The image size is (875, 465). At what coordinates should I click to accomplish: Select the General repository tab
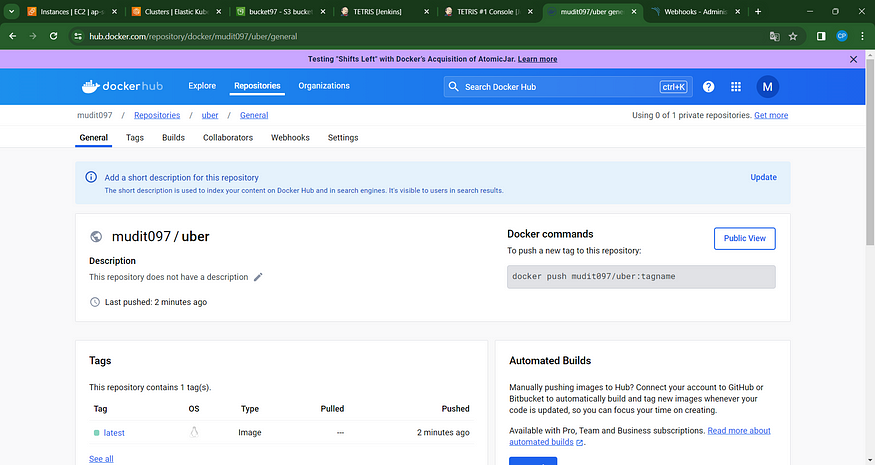click(x=93, y=137)
